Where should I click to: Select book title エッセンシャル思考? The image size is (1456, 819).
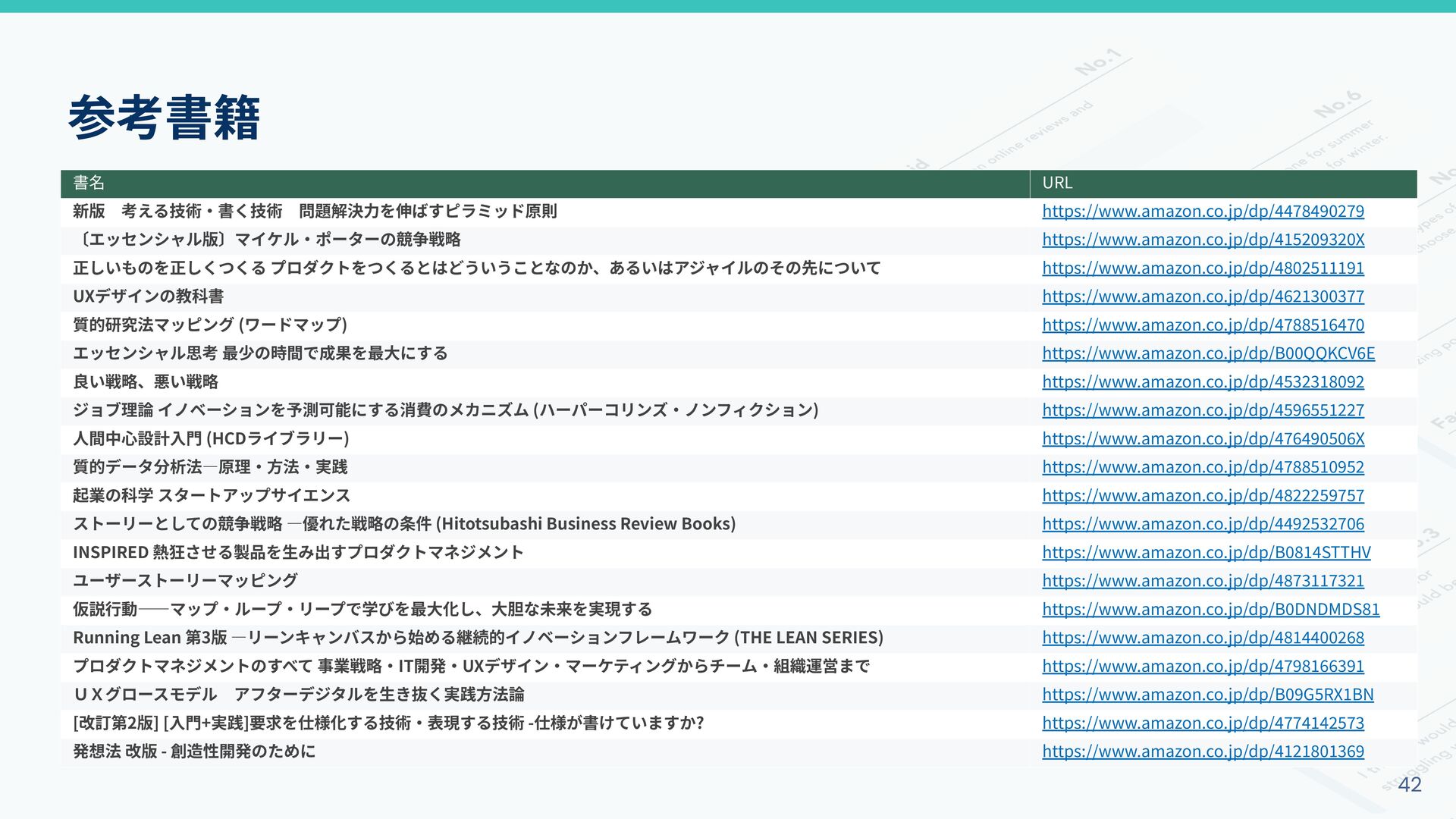pos(260,353)
